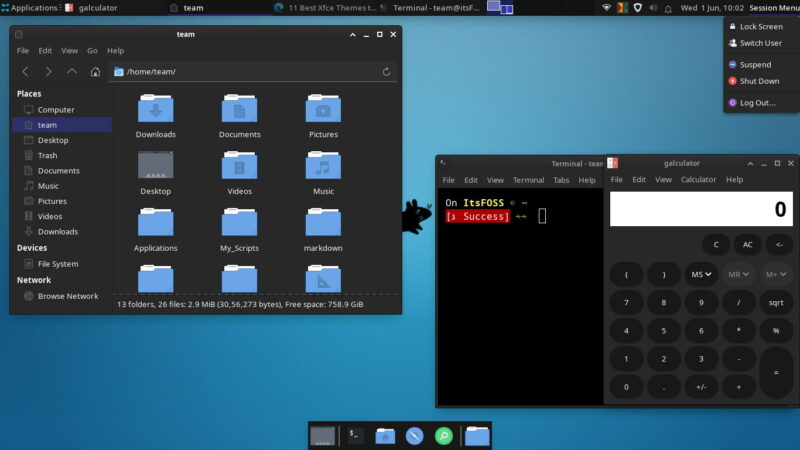Open the Downloads folder icon

156,108
